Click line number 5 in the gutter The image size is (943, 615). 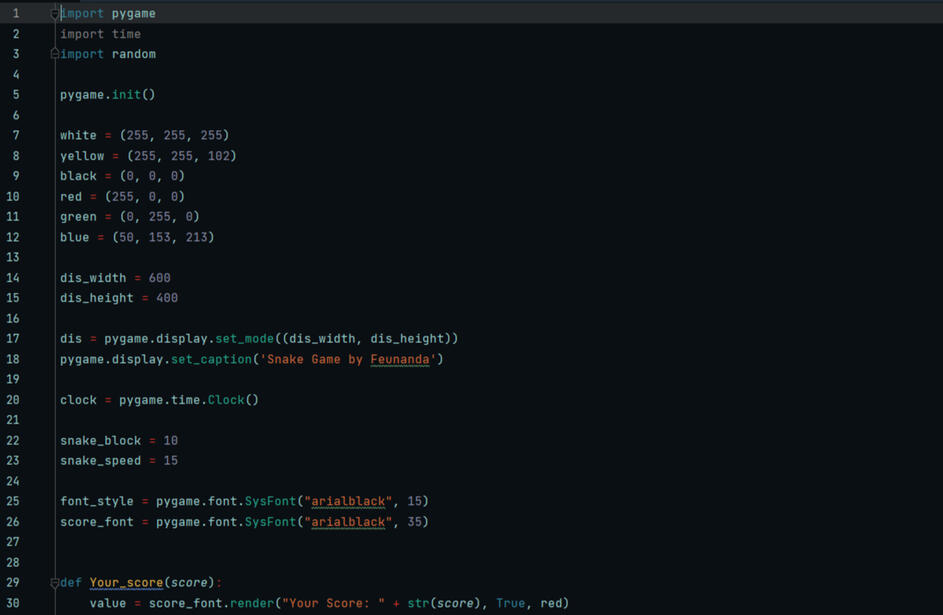point(15,95)
